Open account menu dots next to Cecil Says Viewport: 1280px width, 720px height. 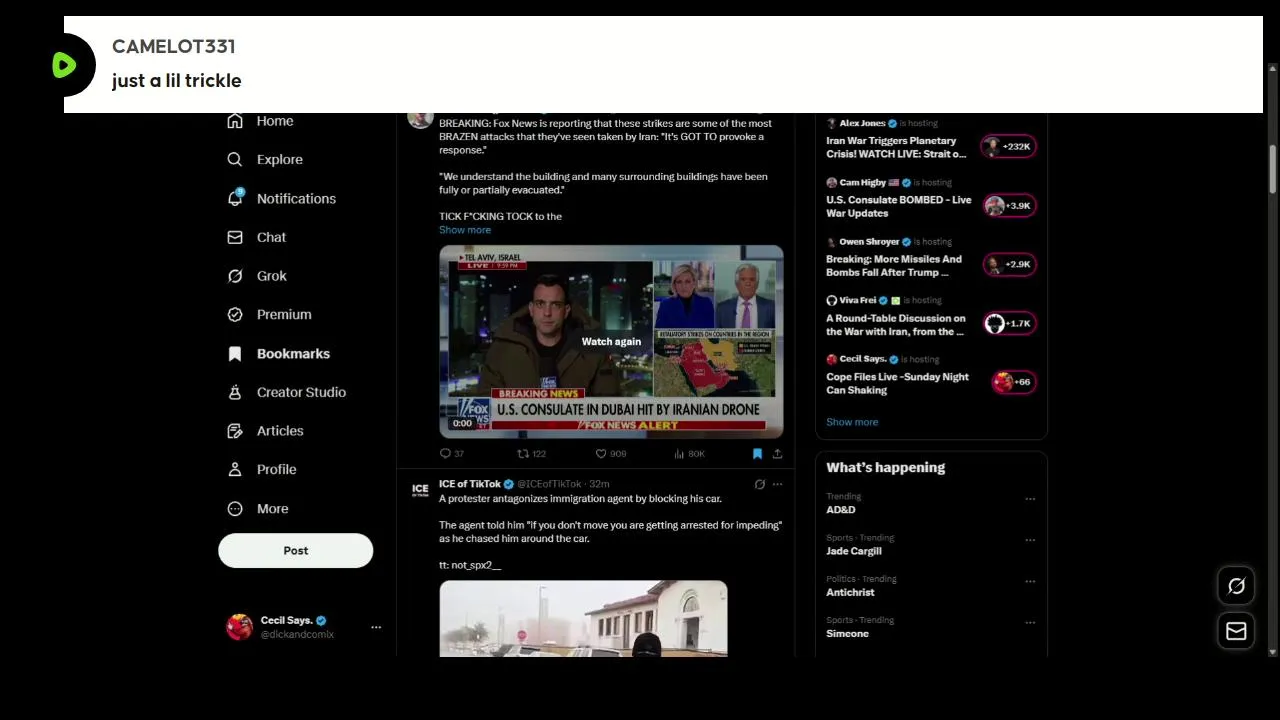376,627
